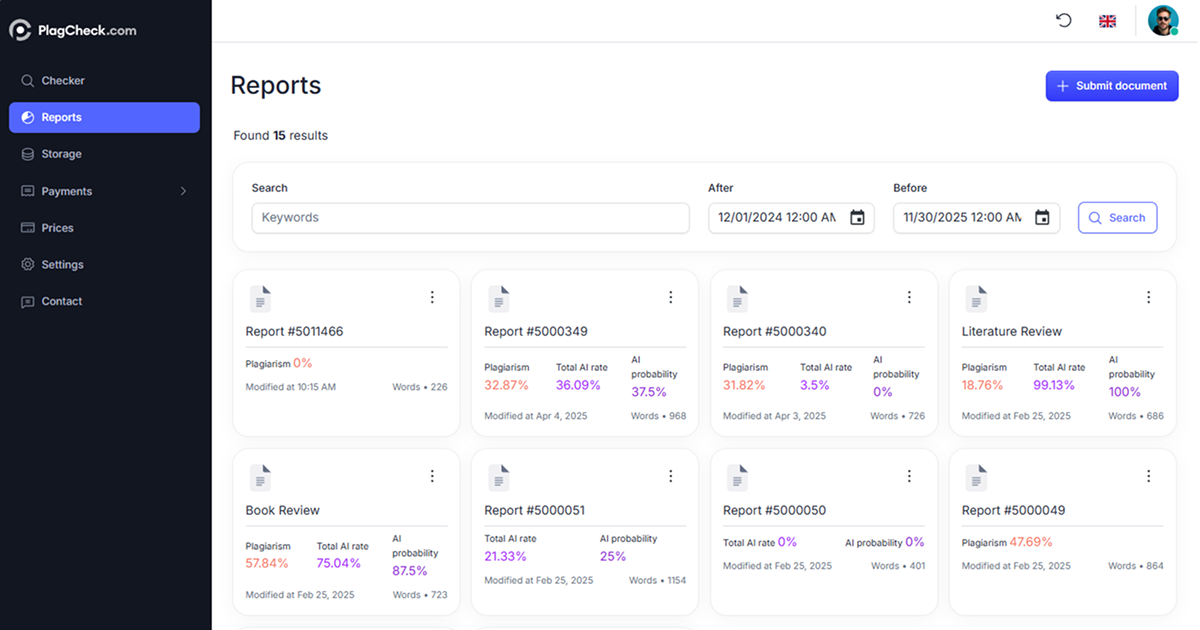Image resolution: width=1200 pixels, height=630 pixels.
Task: Open the Storage section
Action: [x=63, y=153]
